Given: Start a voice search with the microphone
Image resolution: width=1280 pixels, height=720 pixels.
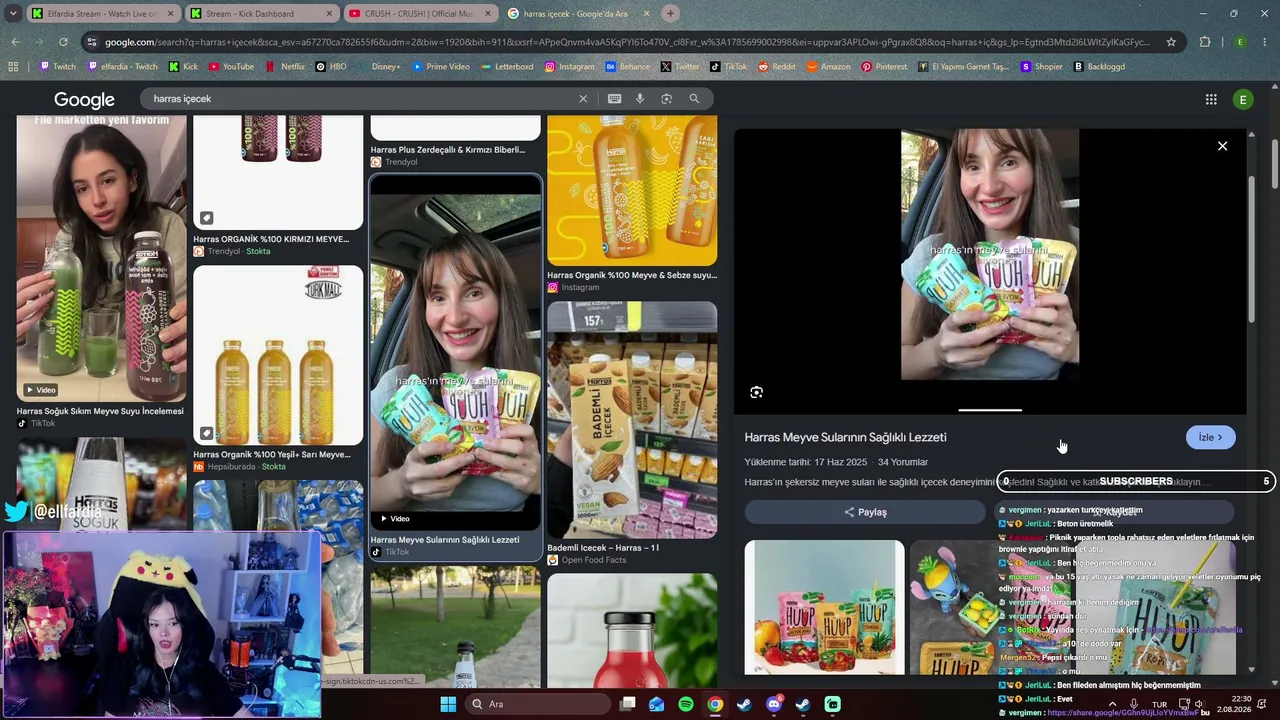Looking at the screenshot, I should 641,99.
